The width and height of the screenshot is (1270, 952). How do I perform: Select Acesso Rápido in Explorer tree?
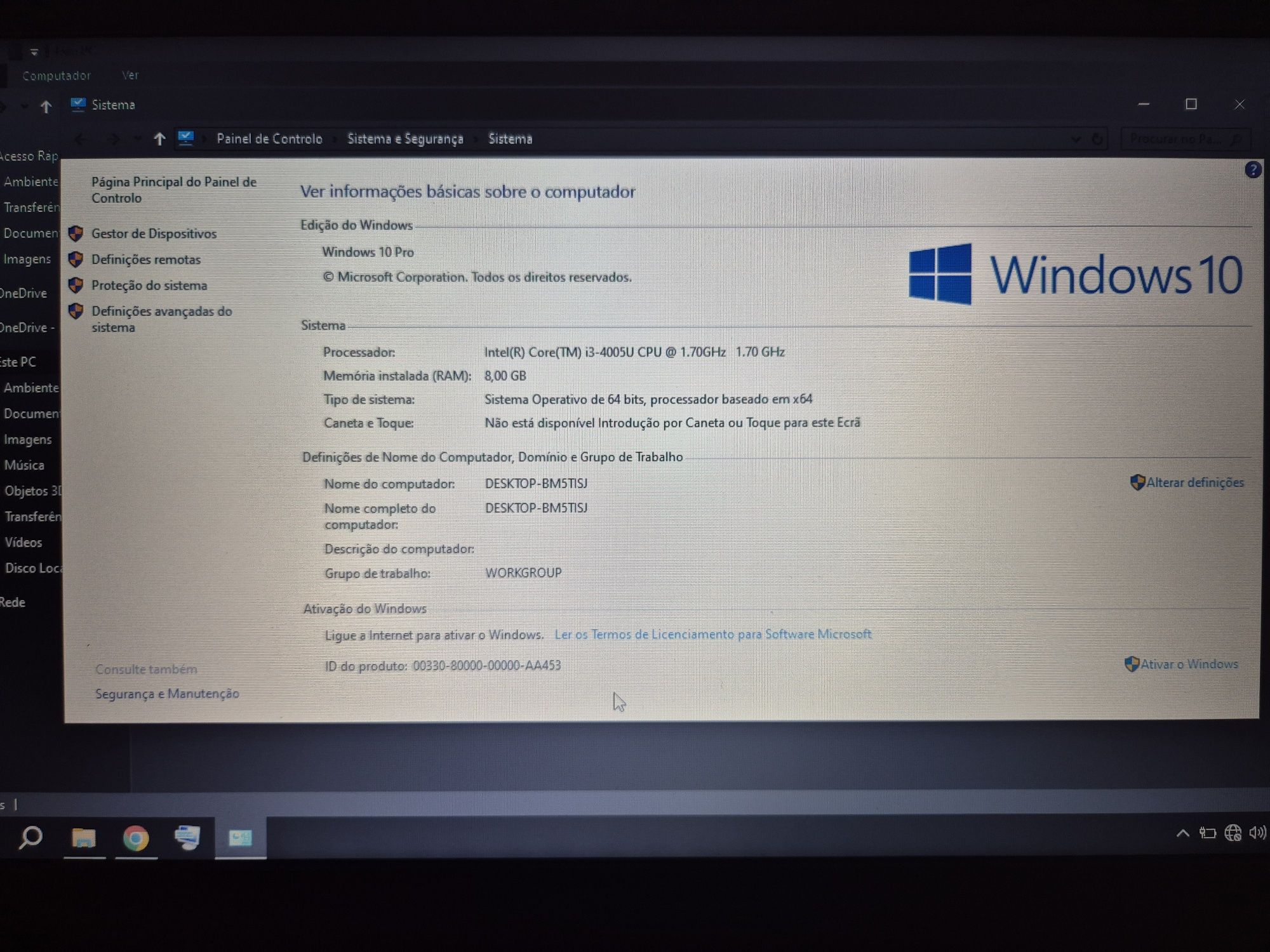click(29, 155)
